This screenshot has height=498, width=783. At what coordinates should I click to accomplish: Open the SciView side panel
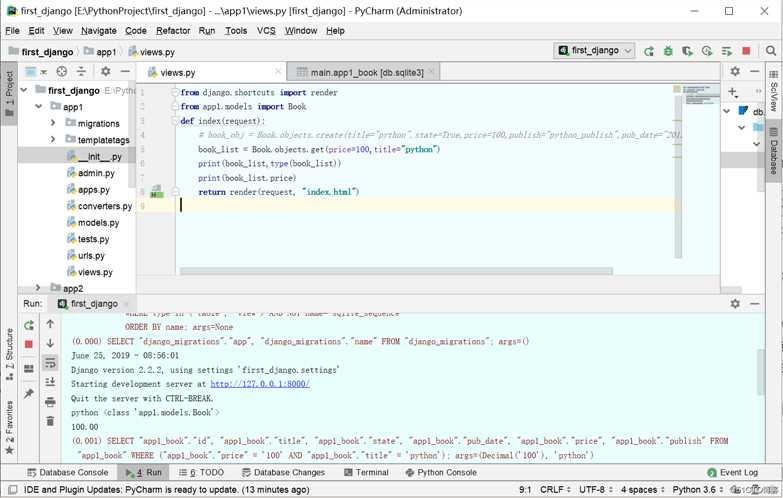[x=774, y=91]
